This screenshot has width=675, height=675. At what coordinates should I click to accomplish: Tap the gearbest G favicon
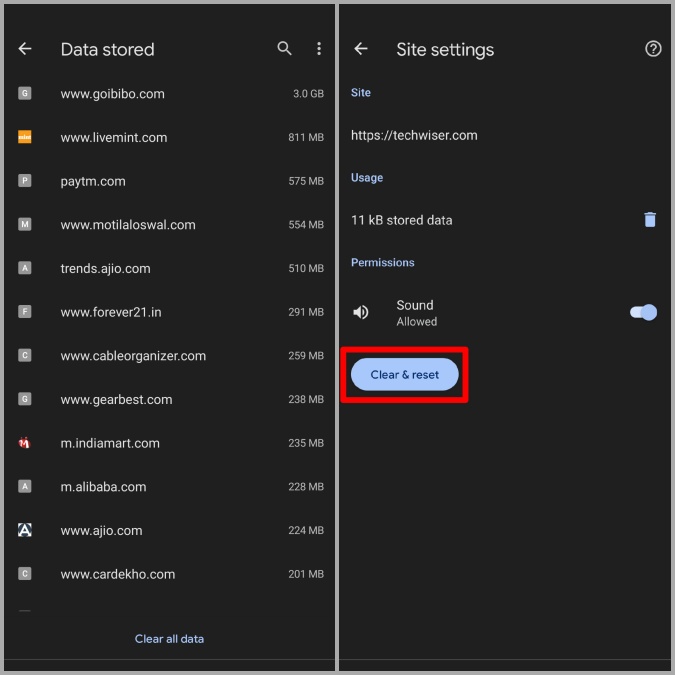pyautogui.click(x=25, y=399)
